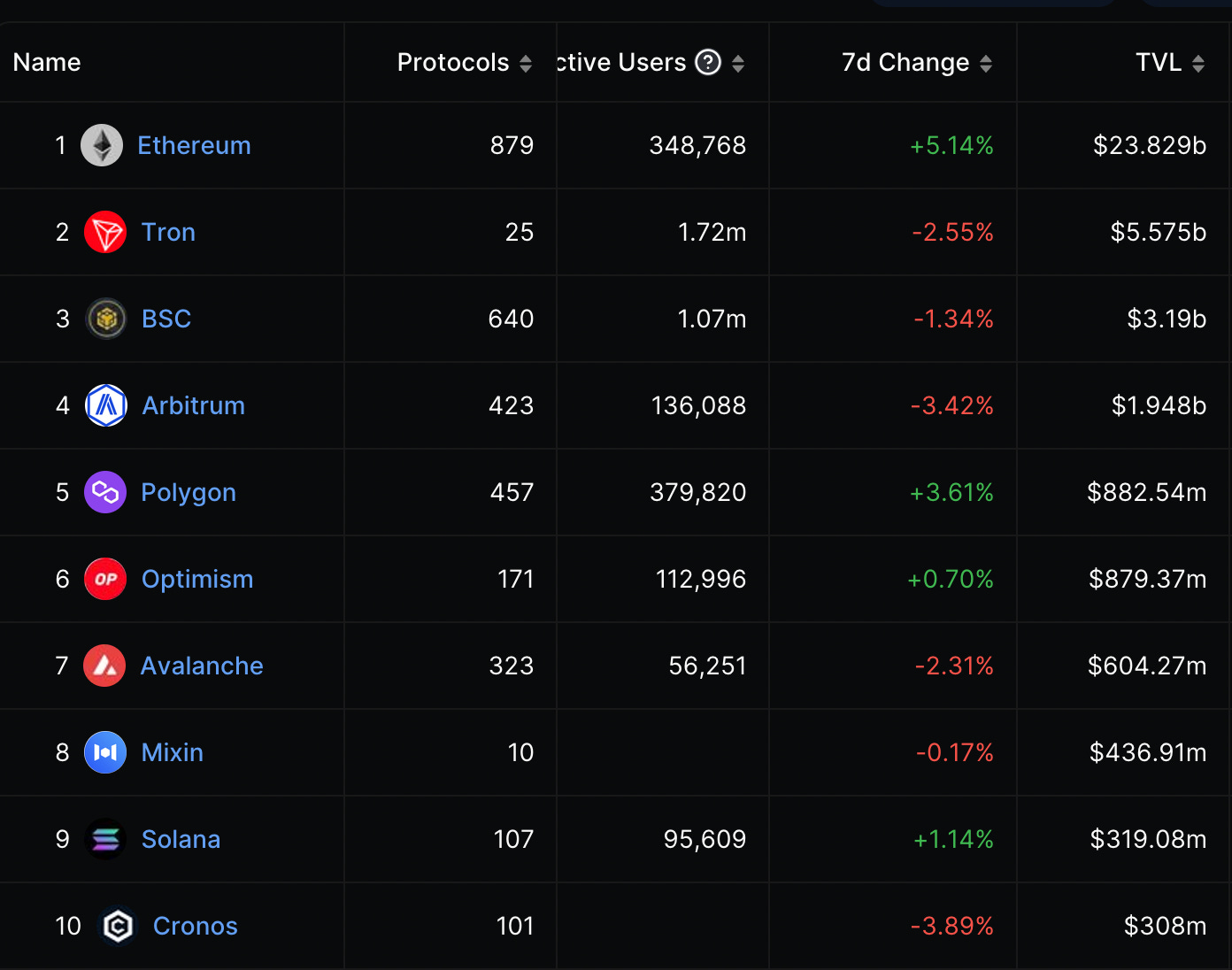The width and height of the screenshot is (1232, 970).
Task: Open the Arbitrum chain link
Action: [x=193, y=405]
